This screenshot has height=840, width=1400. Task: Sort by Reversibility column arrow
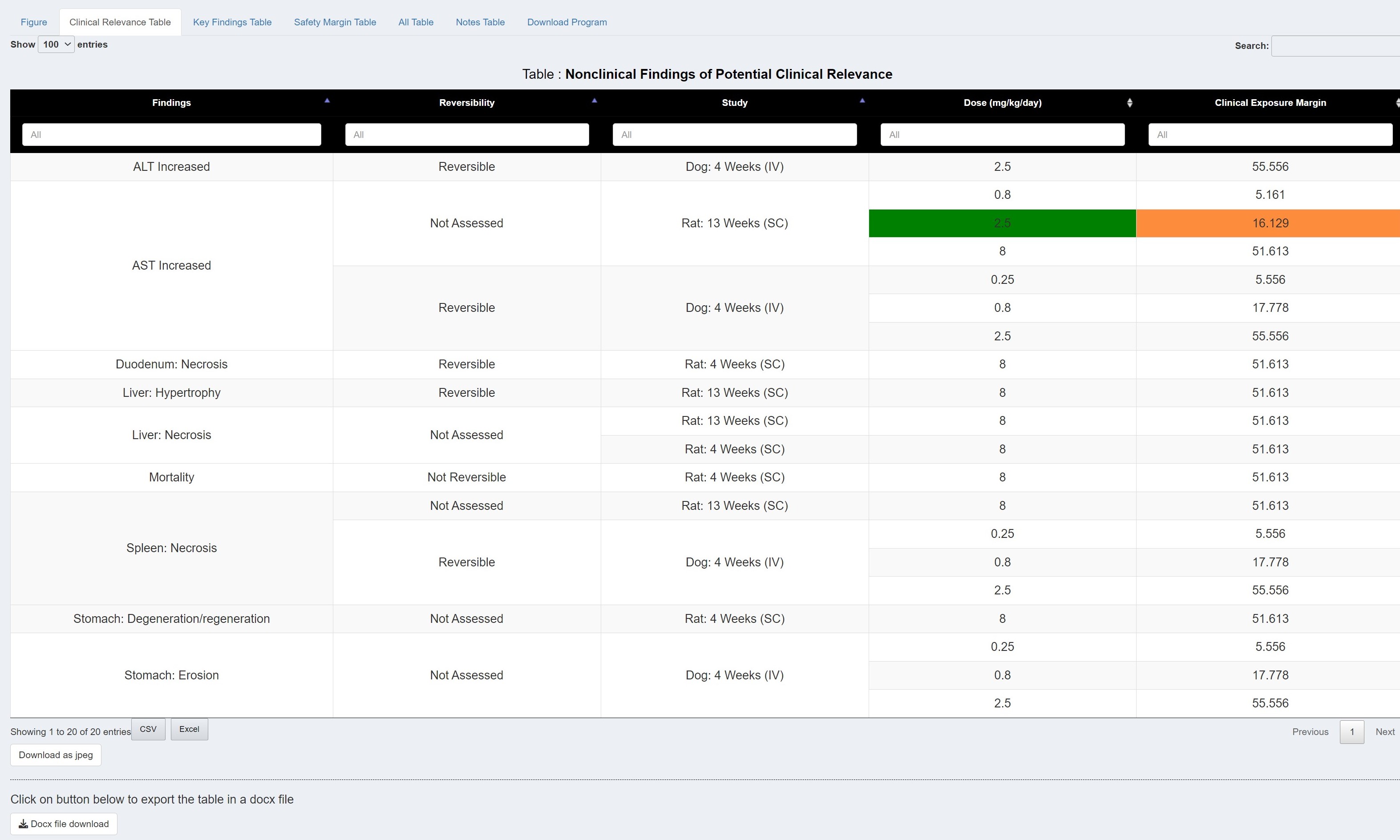pos(595,101)
